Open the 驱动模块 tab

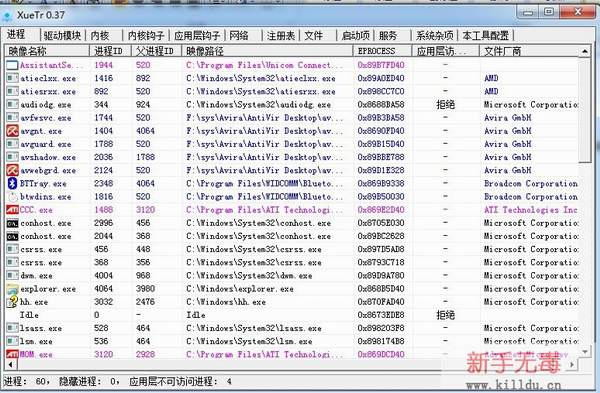[62, 36]
